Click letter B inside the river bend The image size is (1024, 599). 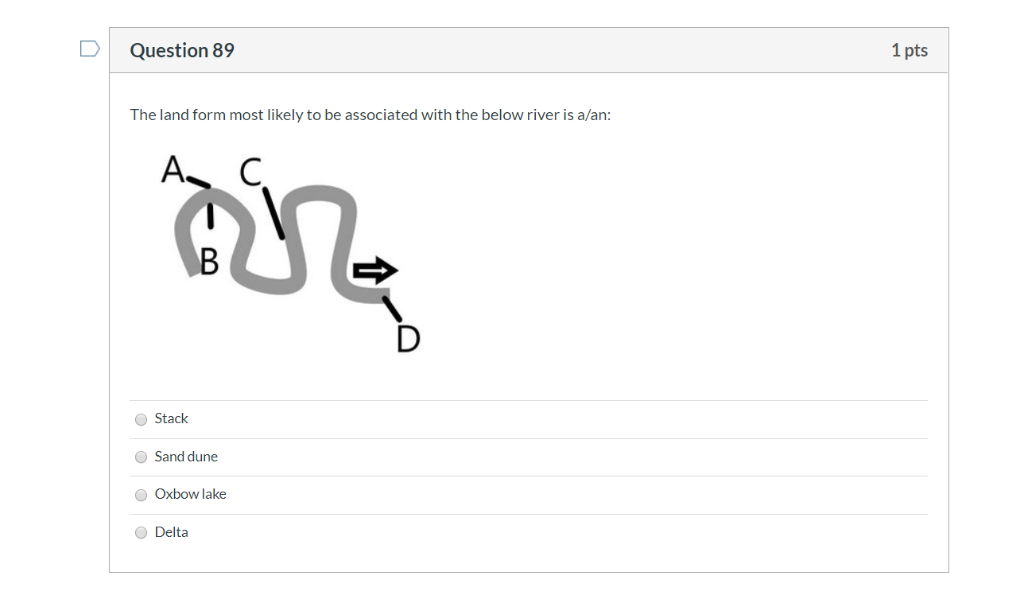(x=209, y=262)
